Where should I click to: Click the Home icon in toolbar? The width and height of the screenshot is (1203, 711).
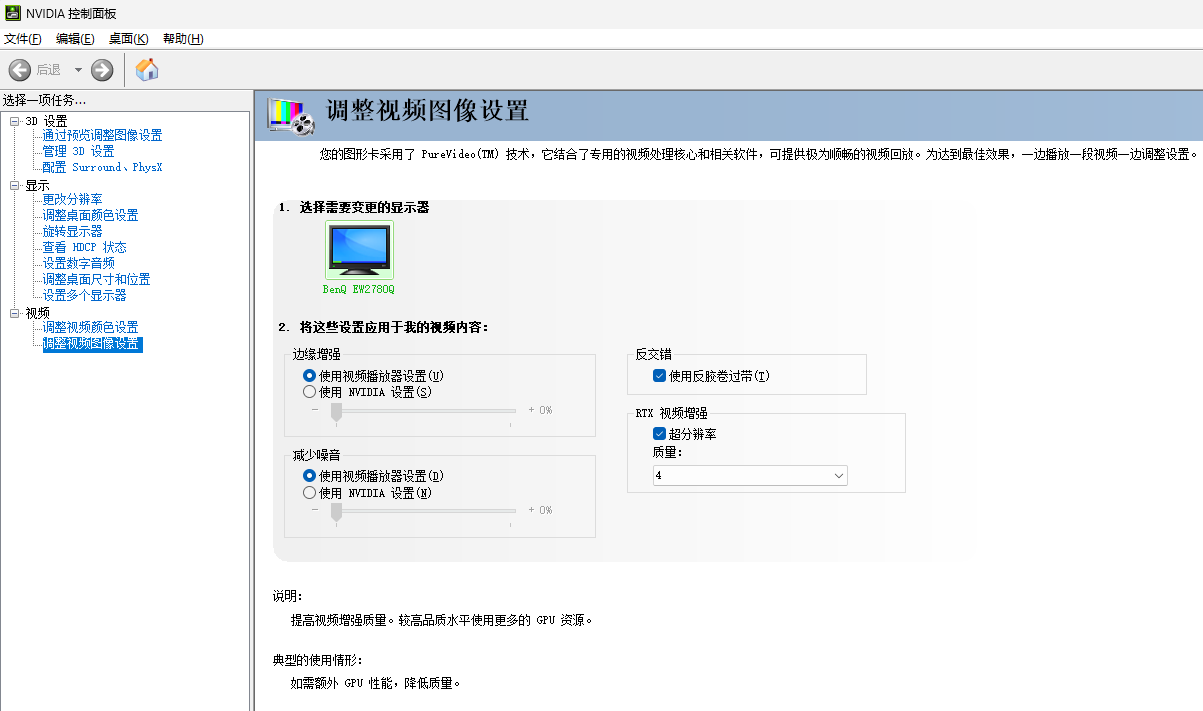pyautogui.click(x=147, y=69)
